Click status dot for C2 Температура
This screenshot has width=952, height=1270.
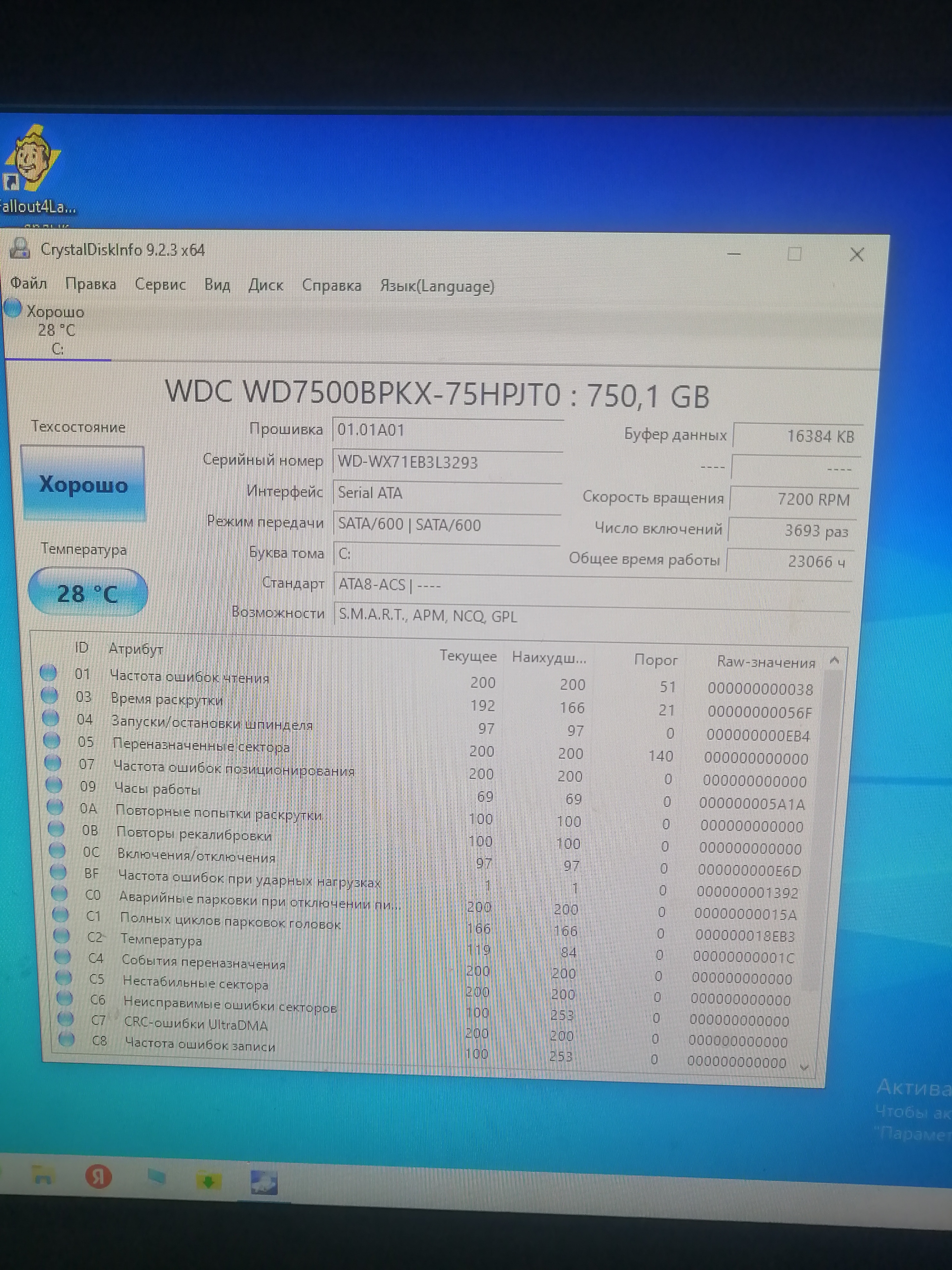61,935
